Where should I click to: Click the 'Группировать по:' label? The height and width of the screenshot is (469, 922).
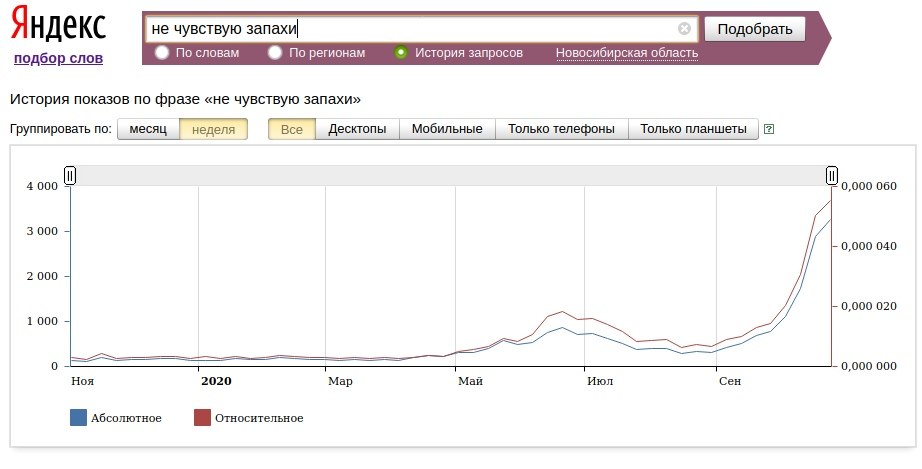tap(61, 129)
